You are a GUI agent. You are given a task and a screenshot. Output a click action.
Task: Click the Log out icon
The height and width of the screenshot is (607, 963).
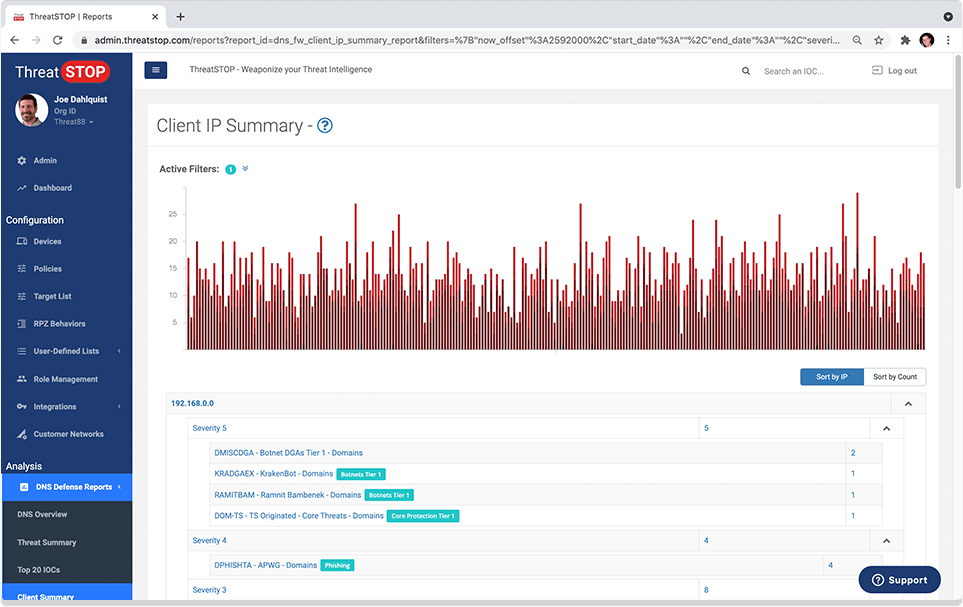tap(877, 71)
